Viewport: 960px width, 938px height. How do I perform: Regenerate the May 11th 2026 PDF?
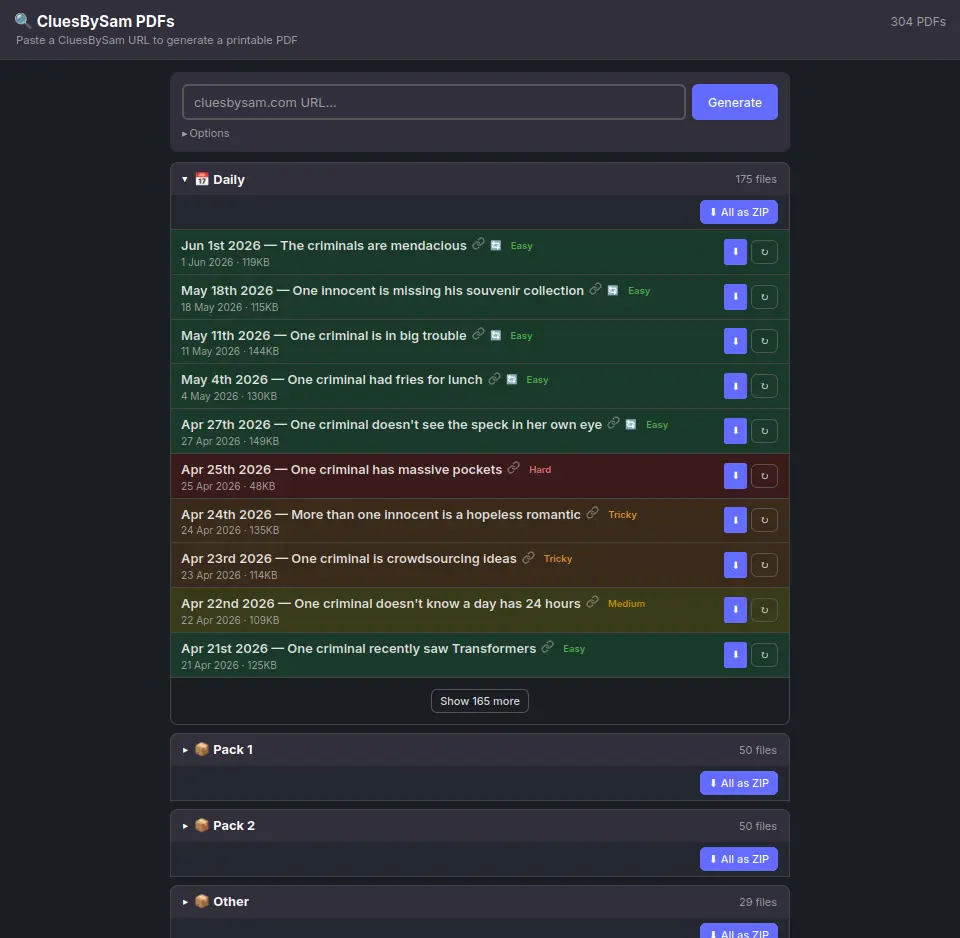click(764, 341)
